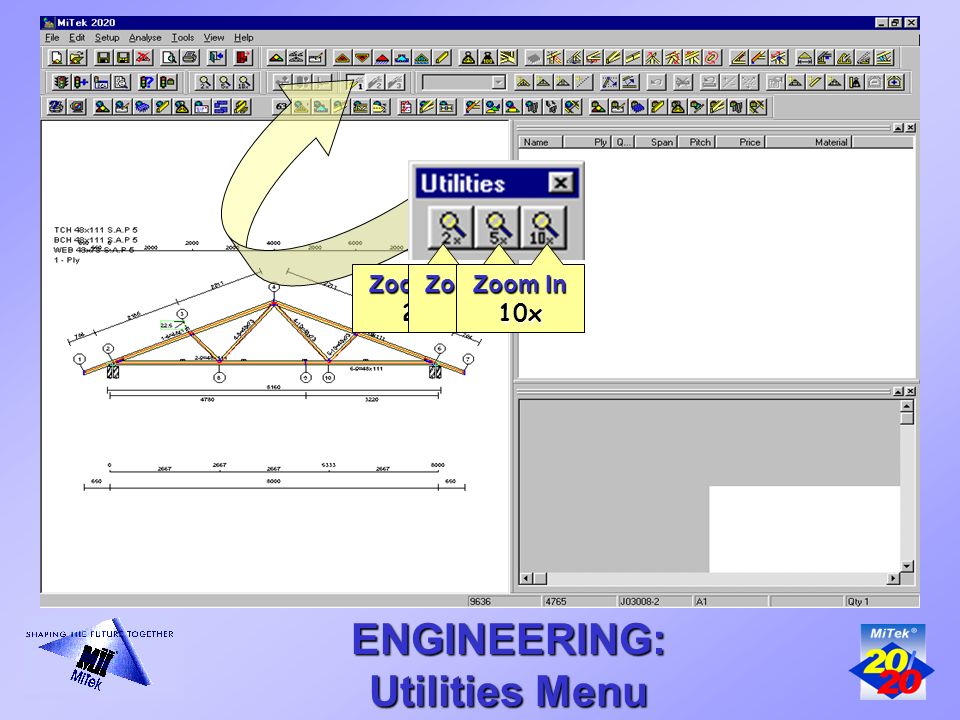
Task: Click the greyed scissors cut icon
Action: click(x=683, y=82)
